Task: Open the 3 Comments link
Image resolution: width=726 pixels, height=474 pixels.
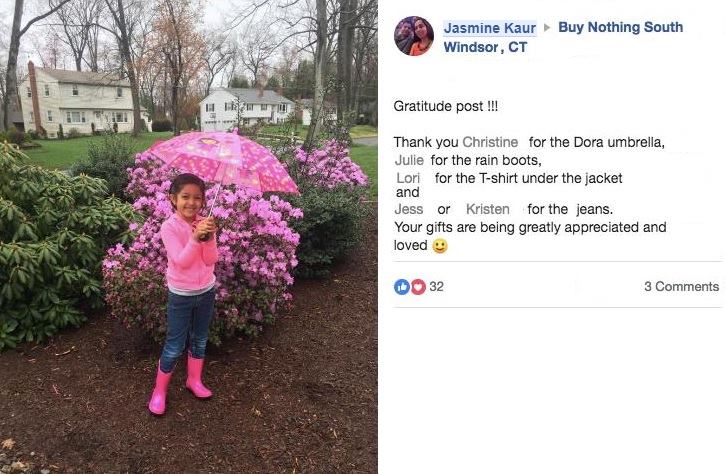Action: (x=681, y=287)
